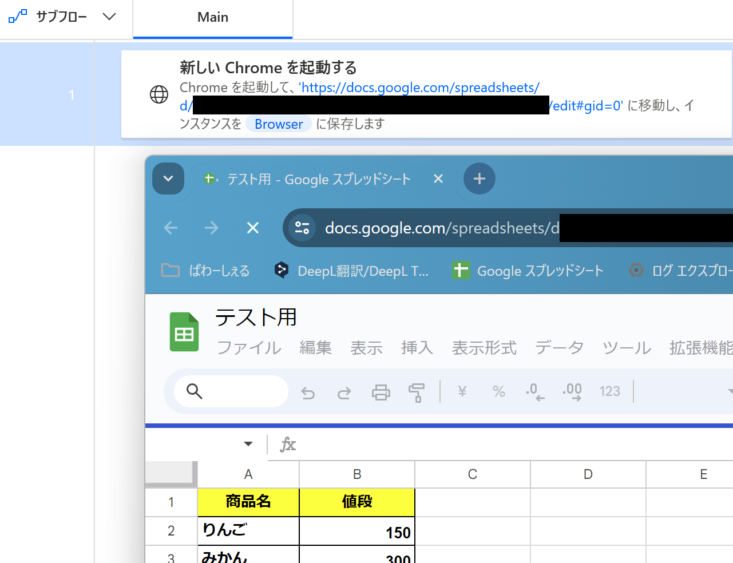Select row 1 header

pos(171,502)
